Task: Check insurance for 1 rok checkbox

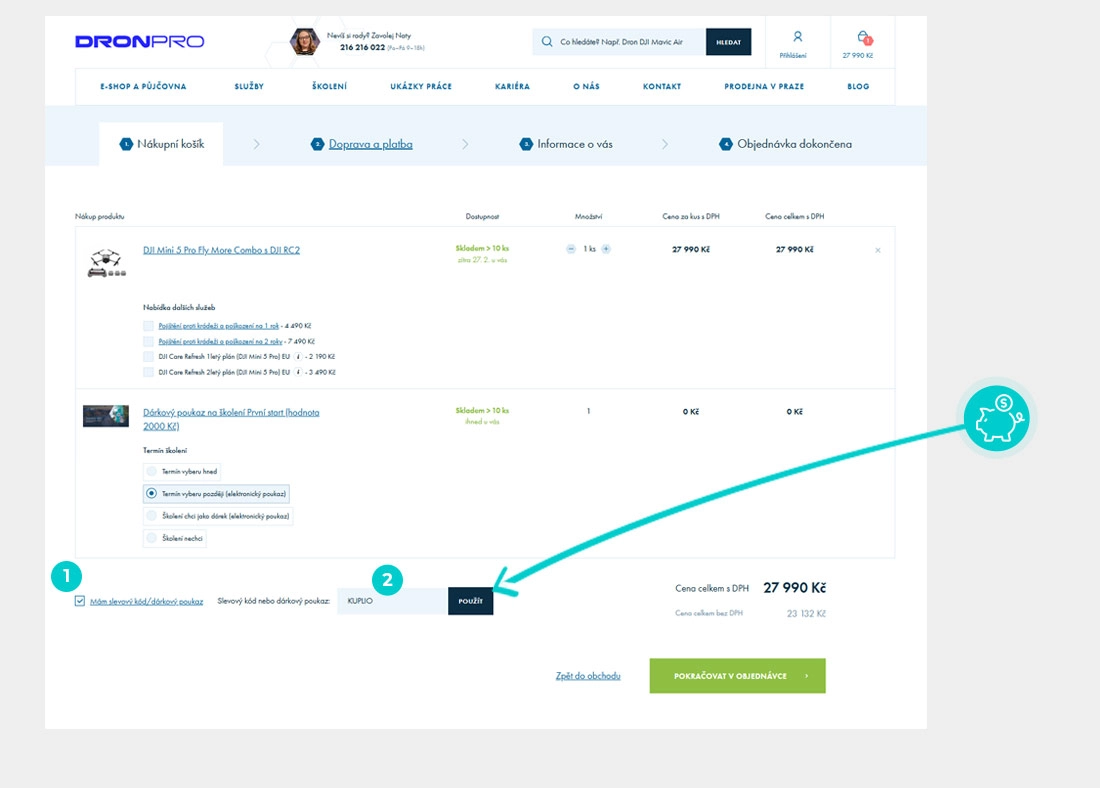Action: pyautogui.click(x=149, y=326)
